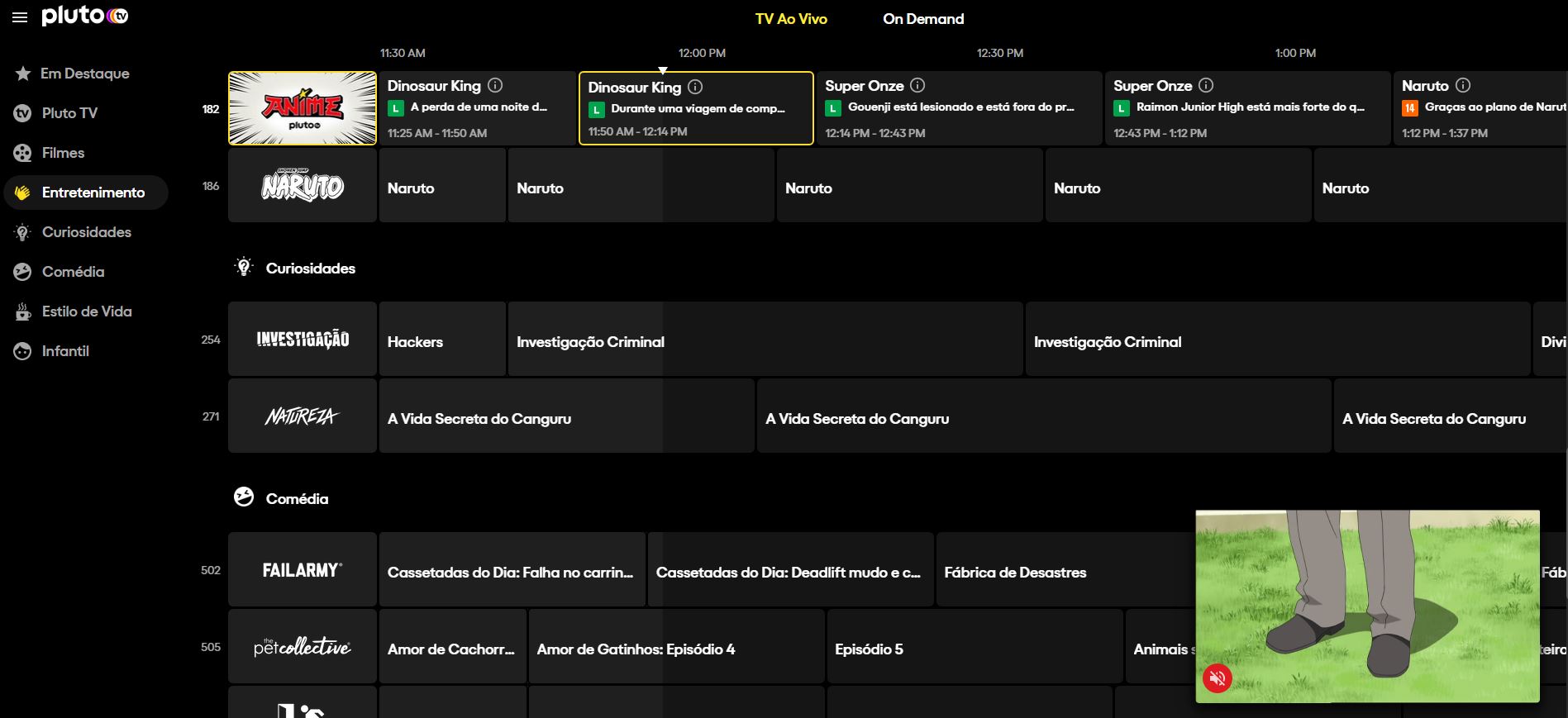Select Amor de Cachorr... program

click(452, 646)
